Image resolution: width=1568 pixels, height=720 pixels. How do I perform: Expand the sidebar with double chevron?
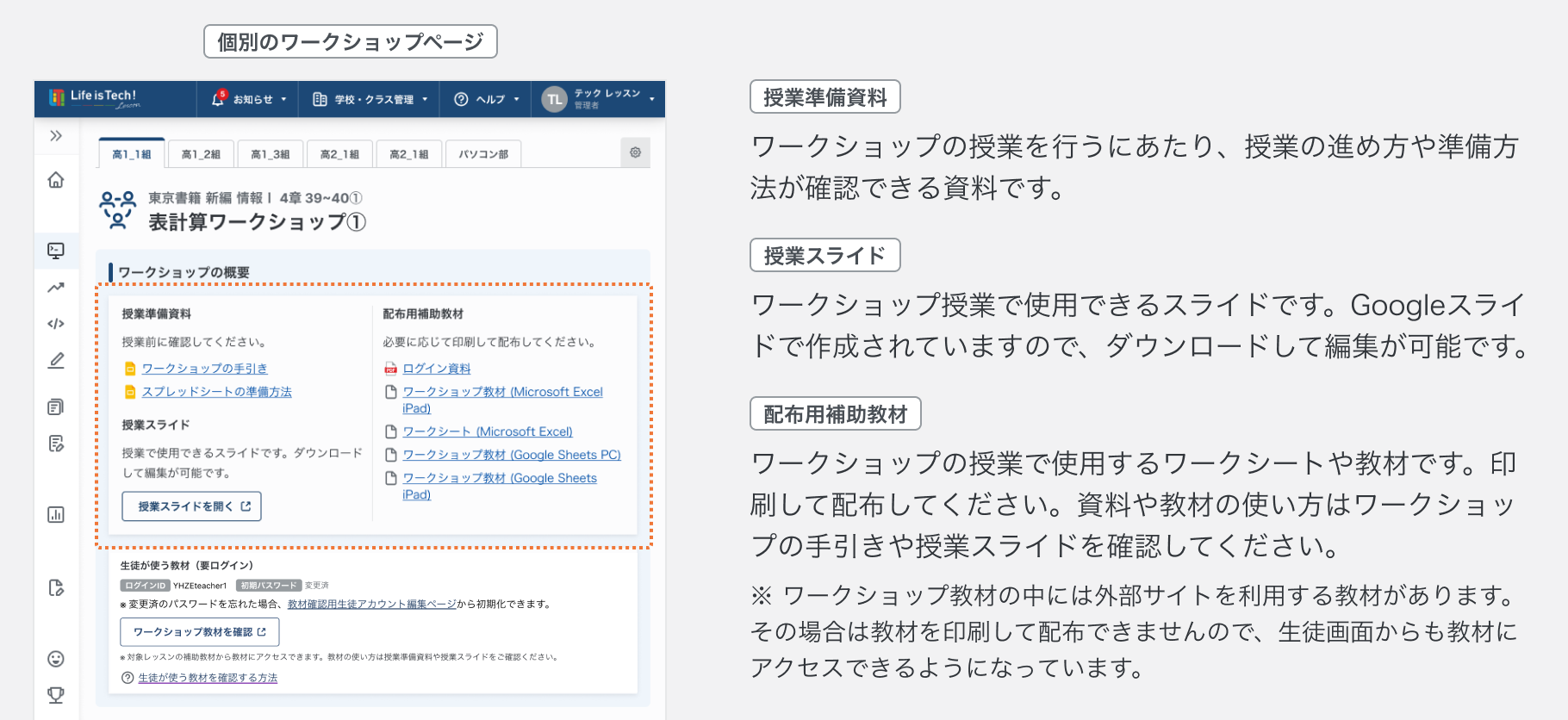[56, 136]
